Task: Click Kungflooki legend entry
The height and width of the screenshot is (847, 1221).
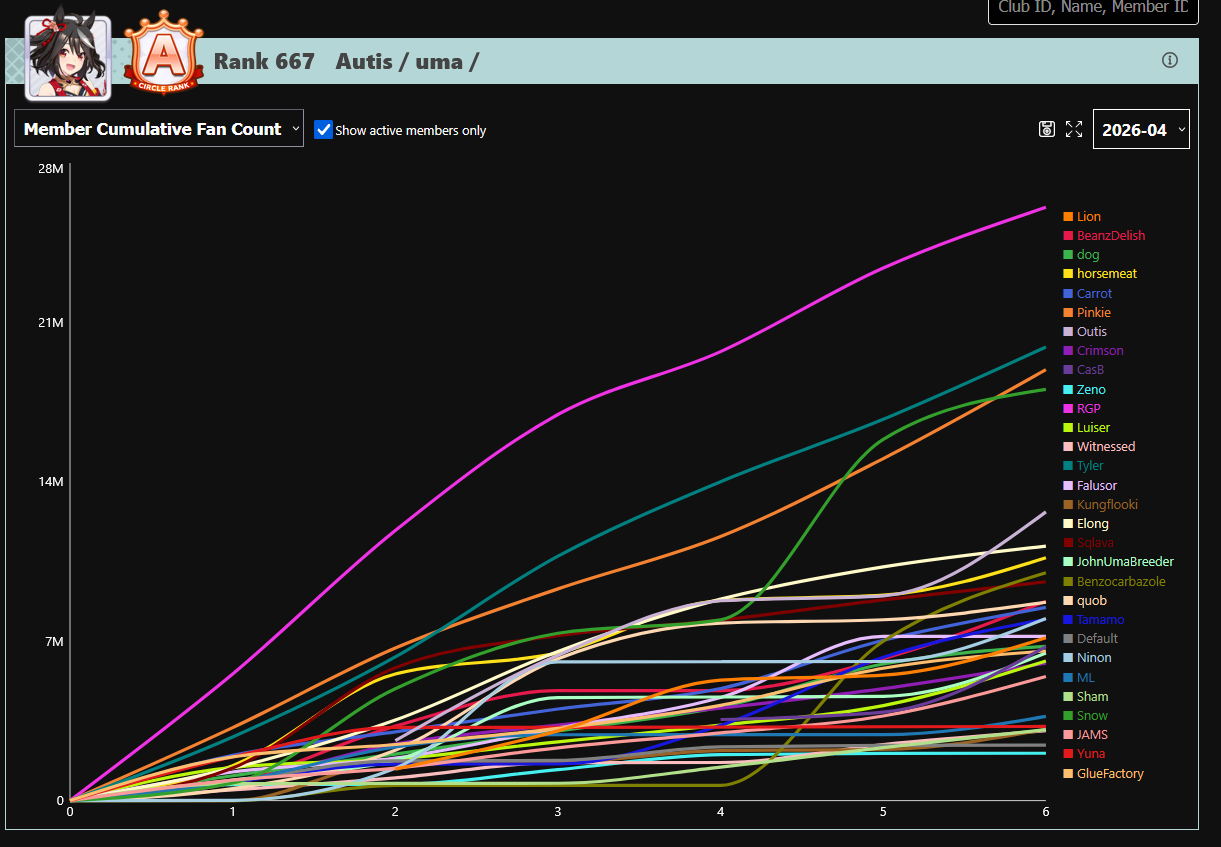Action: pyautogui.click(x=1100, y=504)
